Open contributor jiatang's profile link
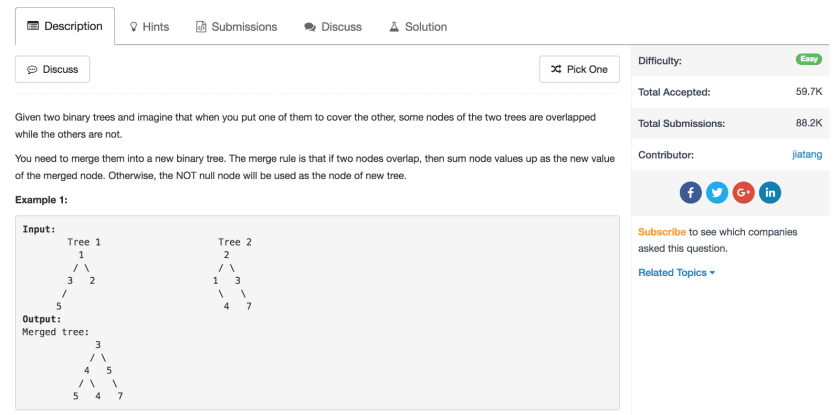The width and height of the screenshot is (840, 415). click(x=806, y=155)
